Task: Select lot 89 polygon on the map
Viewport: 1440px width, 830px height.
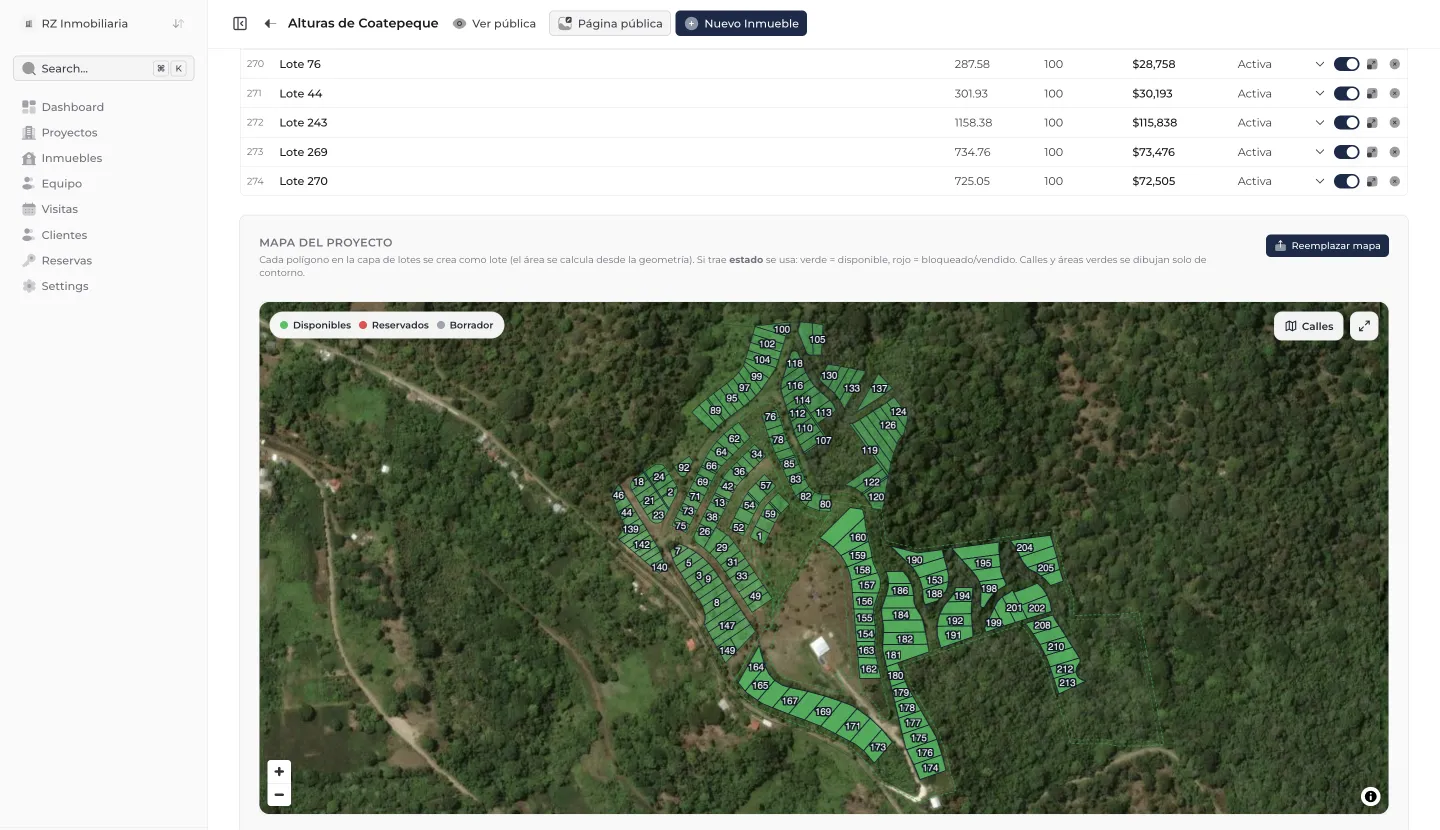Action: click(x=714, y=411)
